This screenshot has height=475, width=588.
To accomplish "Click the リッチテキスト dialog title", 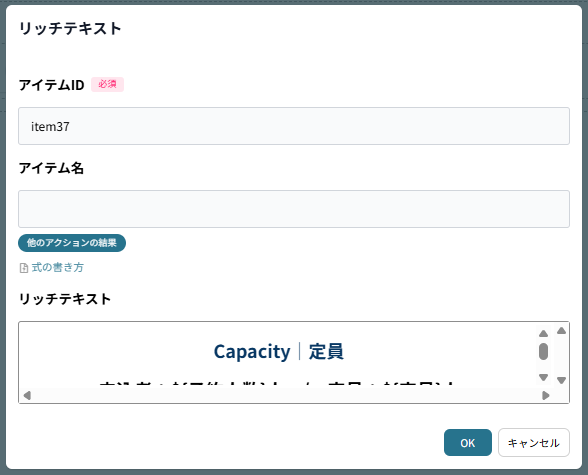I will (70, 28).
